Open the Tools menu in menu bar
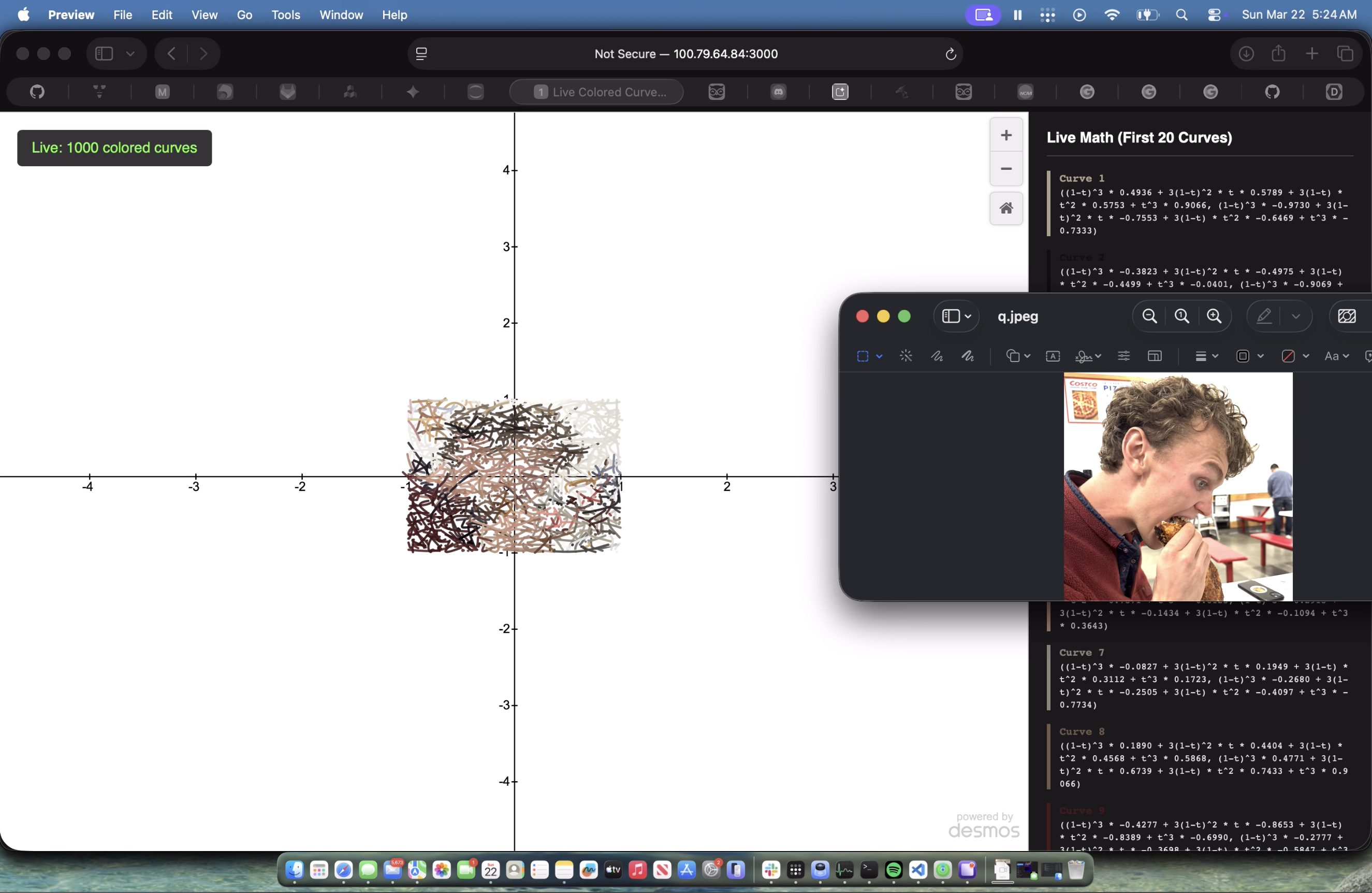The width and height of the screenshot is (1372, 893). click(x=285, y=15)
